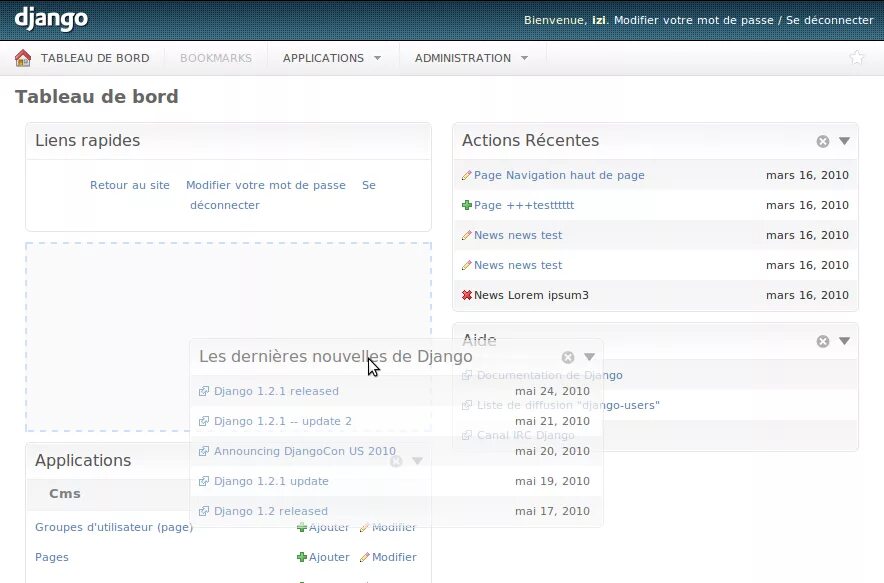Screen dimensions: 884x583
Task: Collapse the Les dernières nouvelles de Django module
Action: (589, 357)
